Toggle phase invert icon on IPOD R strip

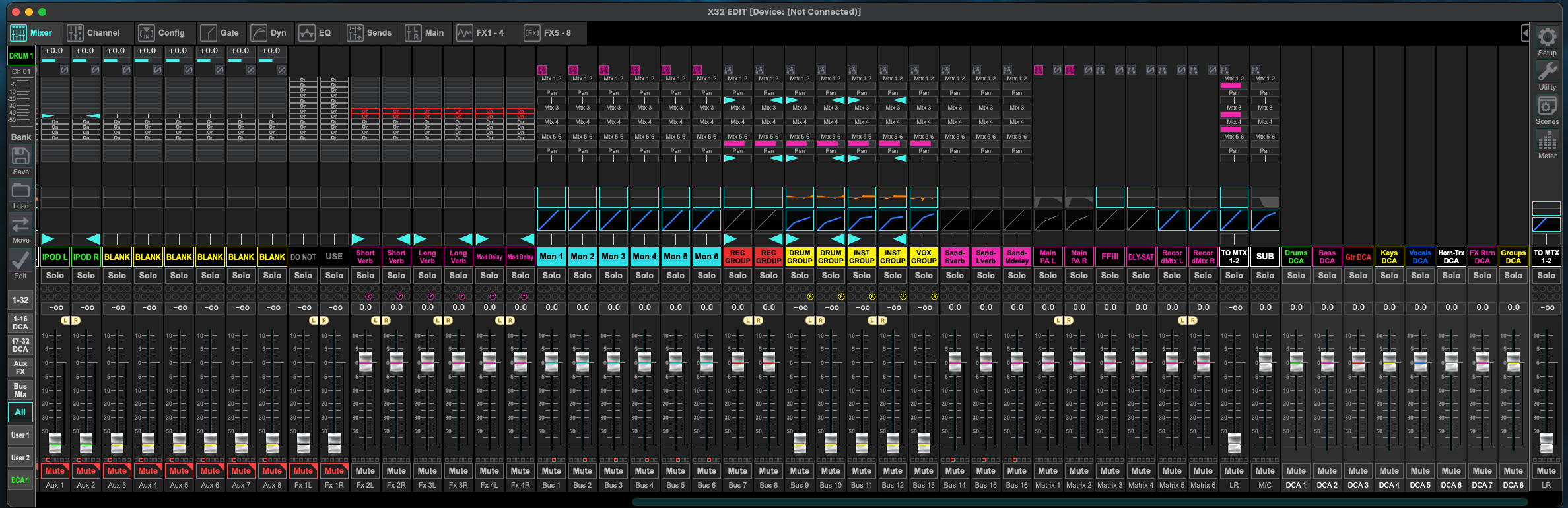[x=96, y=69]
